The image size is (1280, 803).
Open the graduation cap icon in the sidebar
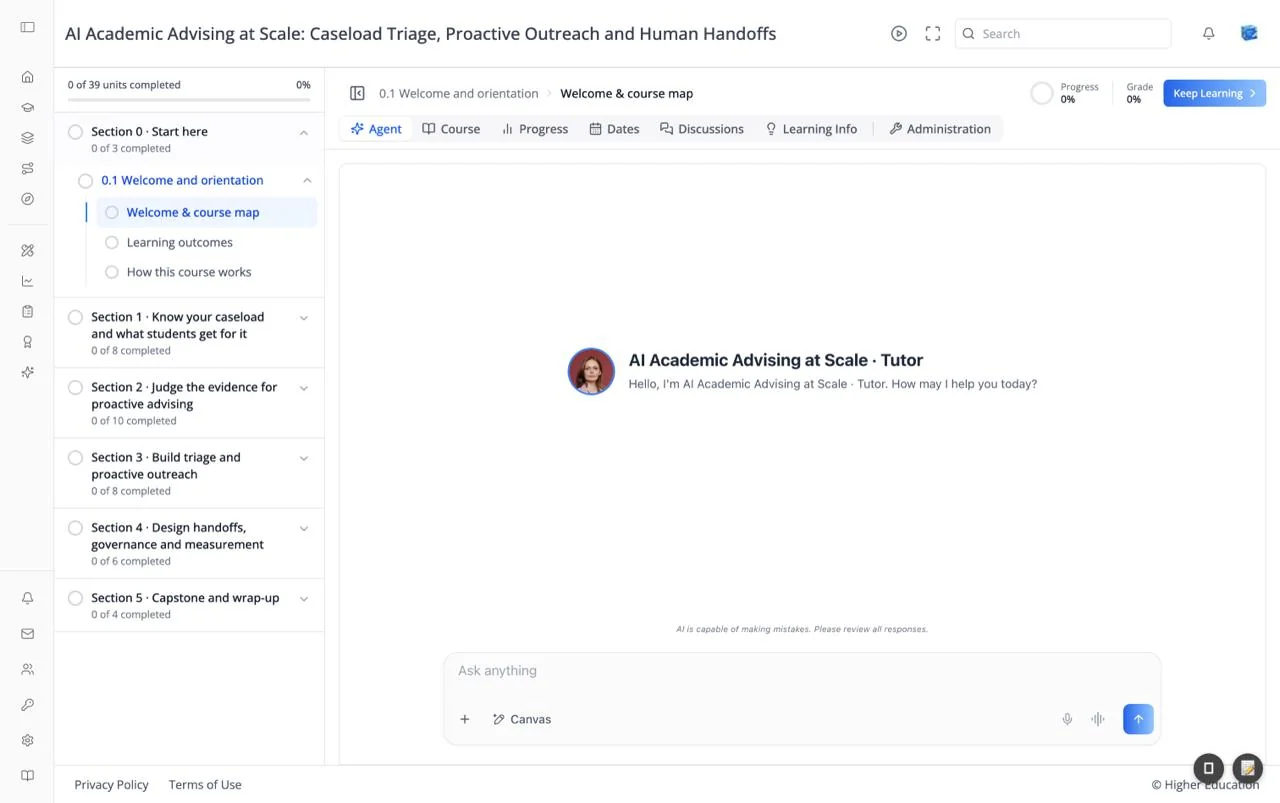(x=27, y=107)
